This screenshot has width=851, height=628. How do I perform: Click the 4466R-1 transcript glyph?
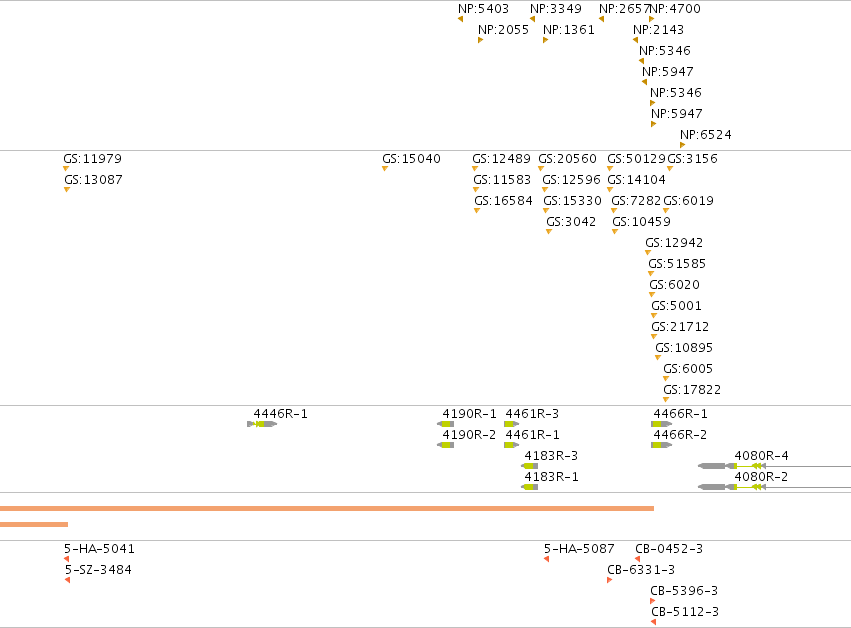662,424
